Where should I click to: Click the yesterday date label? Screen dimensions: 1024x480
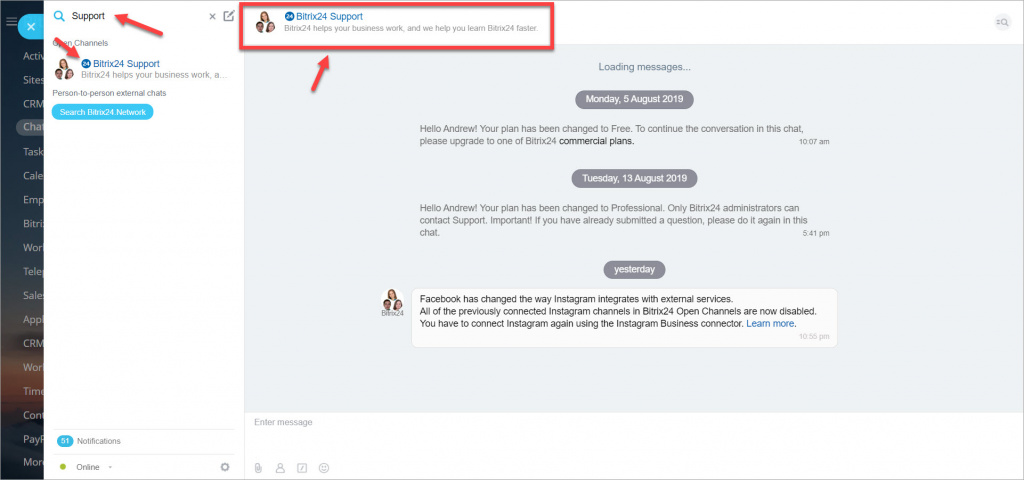[x=633, y=268]
